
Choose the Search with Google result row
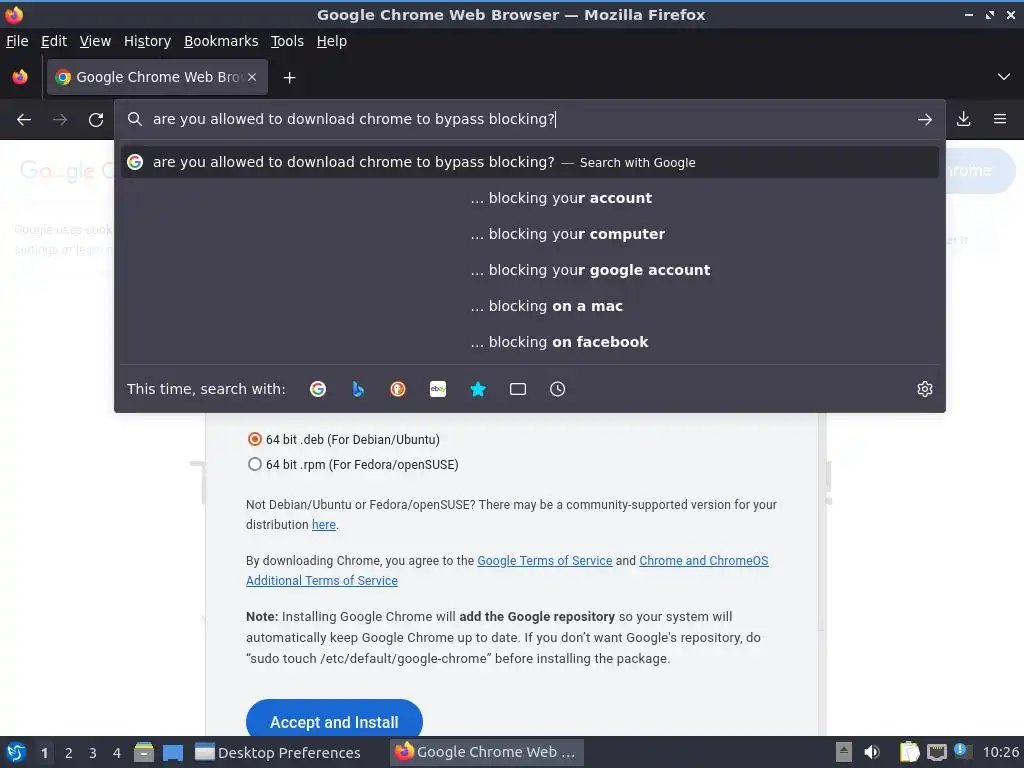tap(530, 162)
